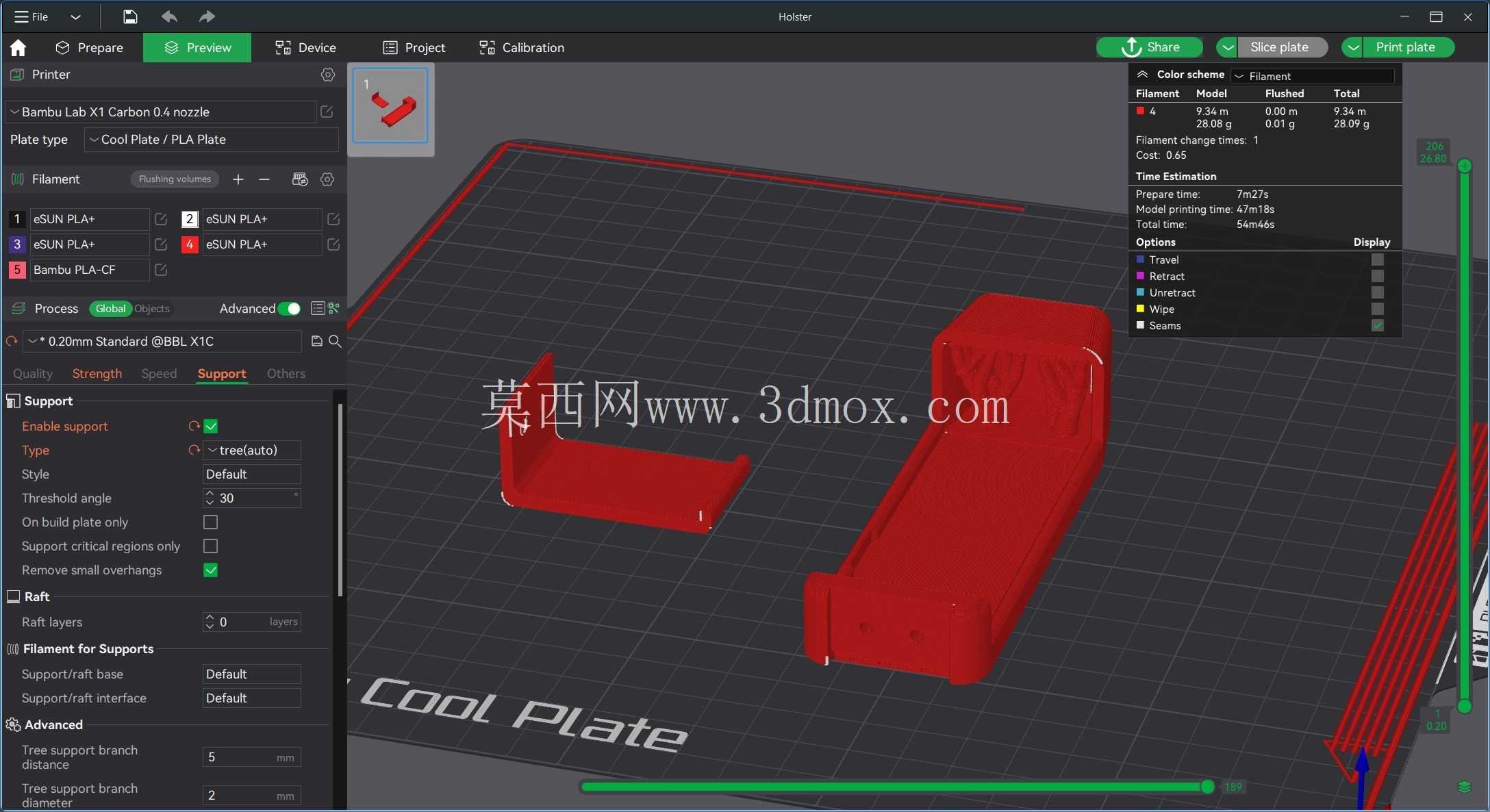This screenshot has width=1490, height=812.
Task: Open support Type tree(auto) dropdown
Action: (x=252, y=451)
